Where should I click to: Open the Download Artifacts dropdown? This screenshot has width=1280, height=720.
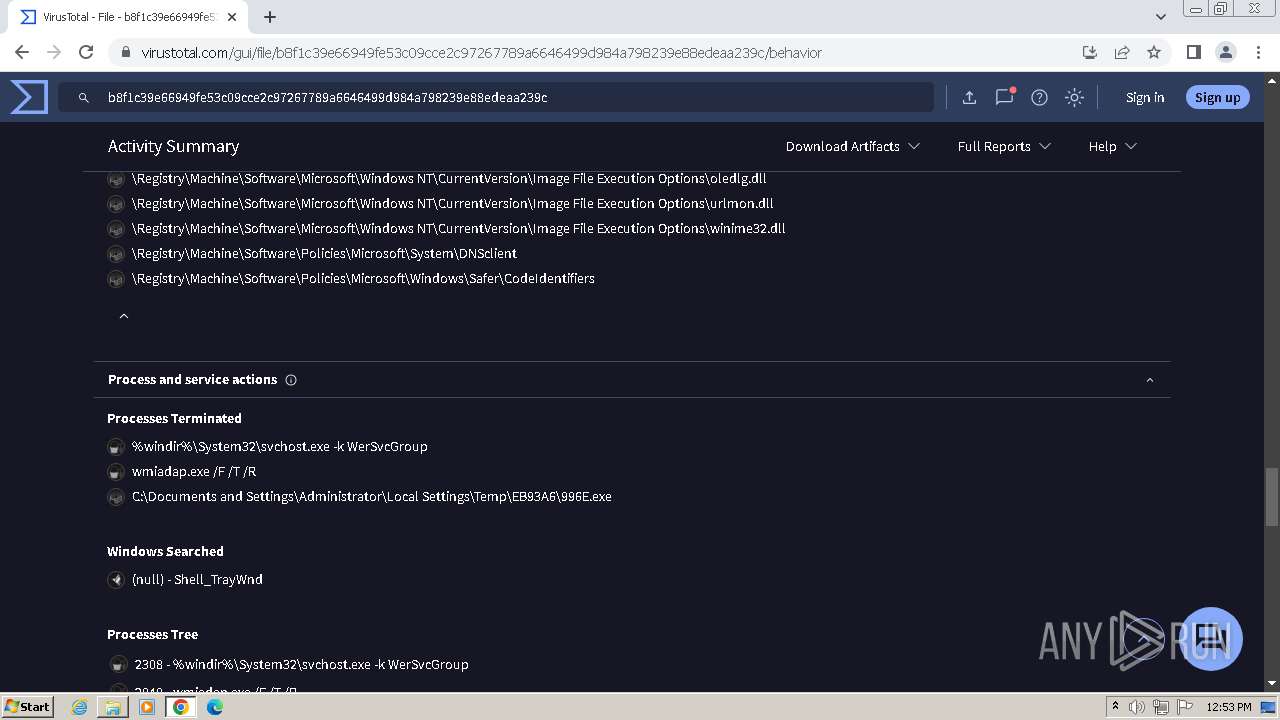click(853, 146)
